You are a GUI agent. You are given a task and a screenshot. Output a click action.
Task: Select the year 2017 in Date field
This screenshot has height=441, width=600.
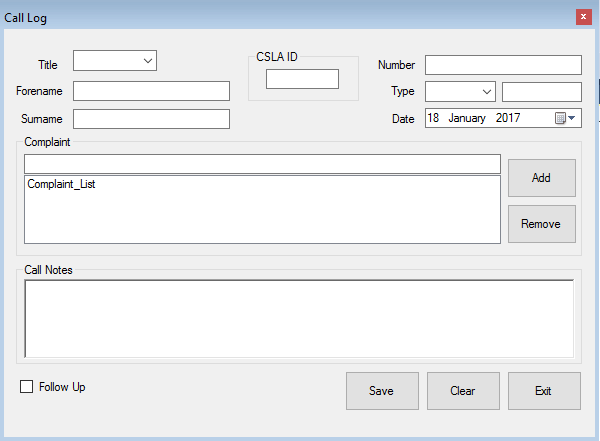click(508, 118)
